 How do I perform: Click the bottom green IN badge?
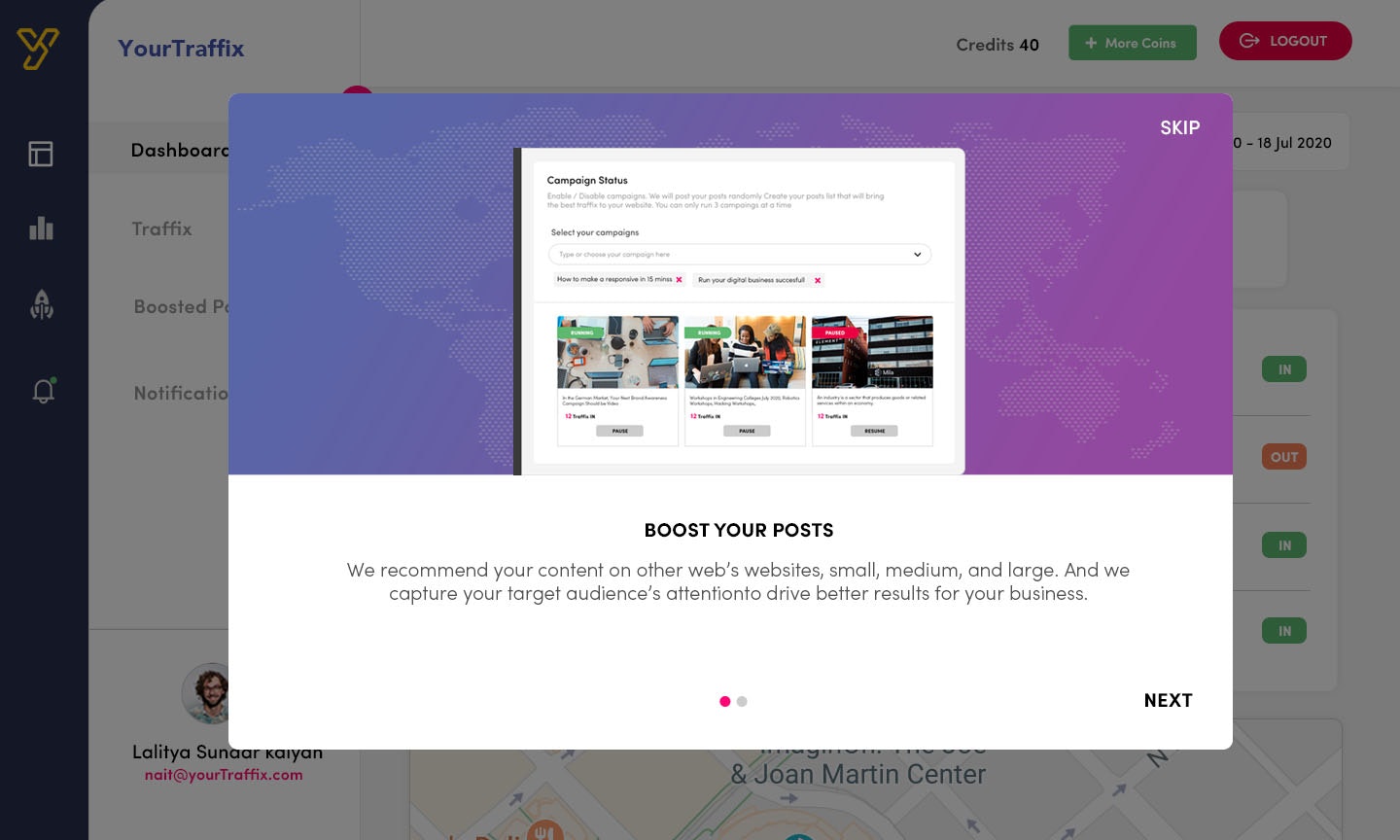pyautogui.click(x=1284, y=631)
